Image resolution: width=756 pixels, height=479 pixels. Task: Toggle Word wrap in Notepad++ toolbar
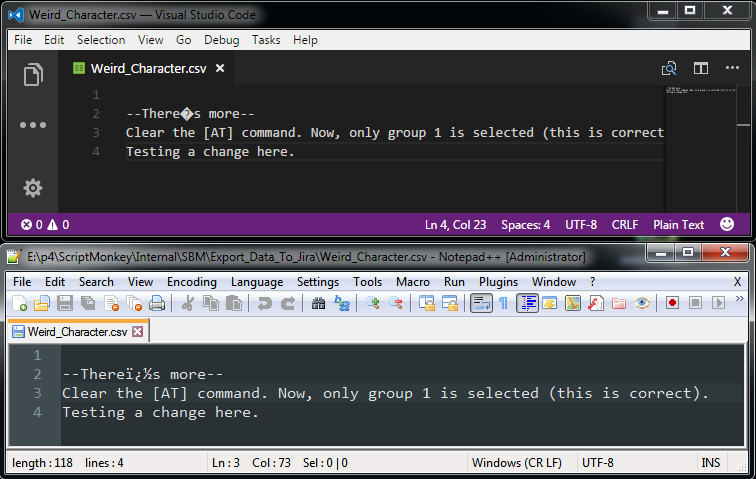tap(481, 303)
